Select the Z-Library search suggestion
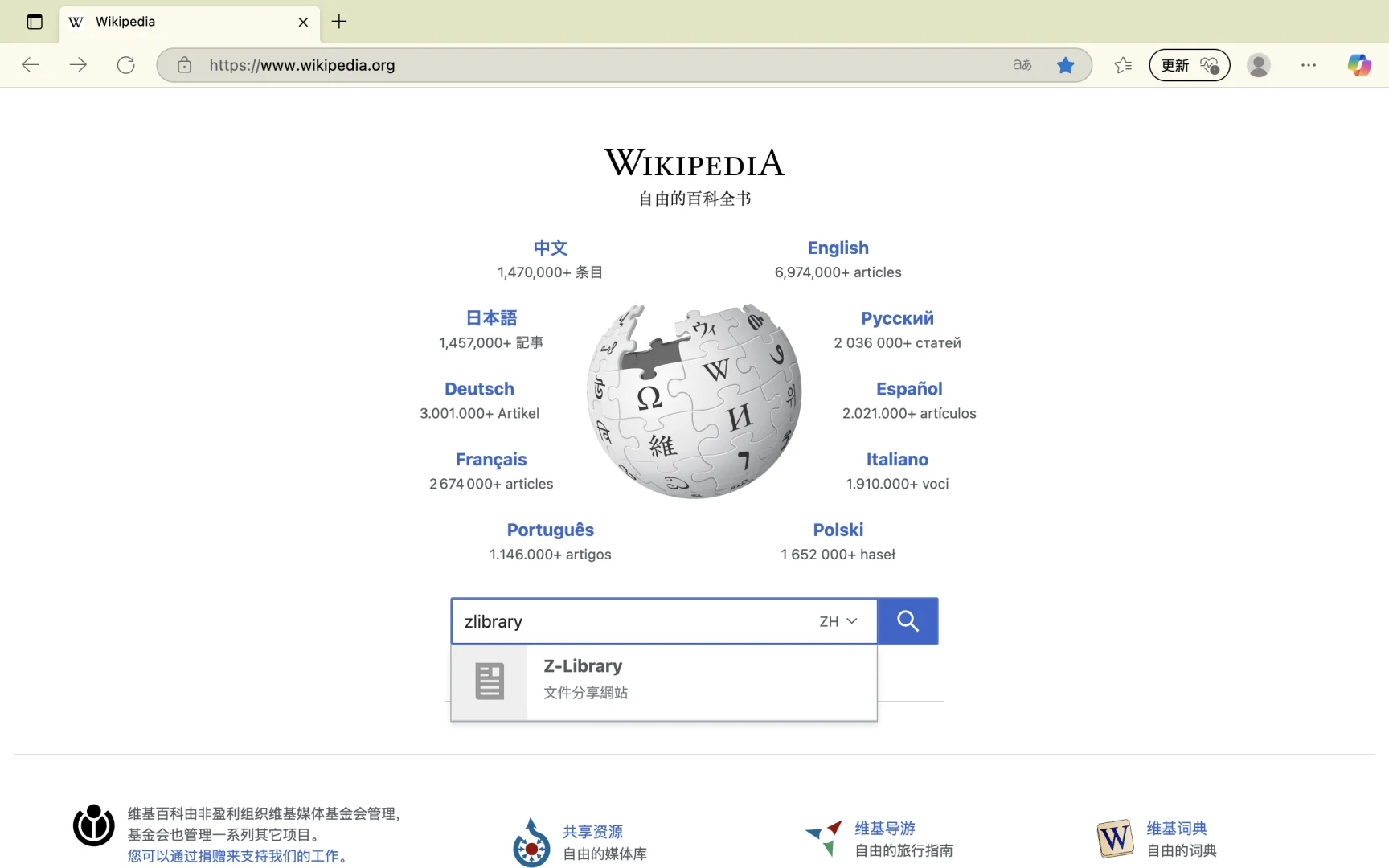Image resolution: width=1389 pixels, height=868 pixels. (664, 682)
